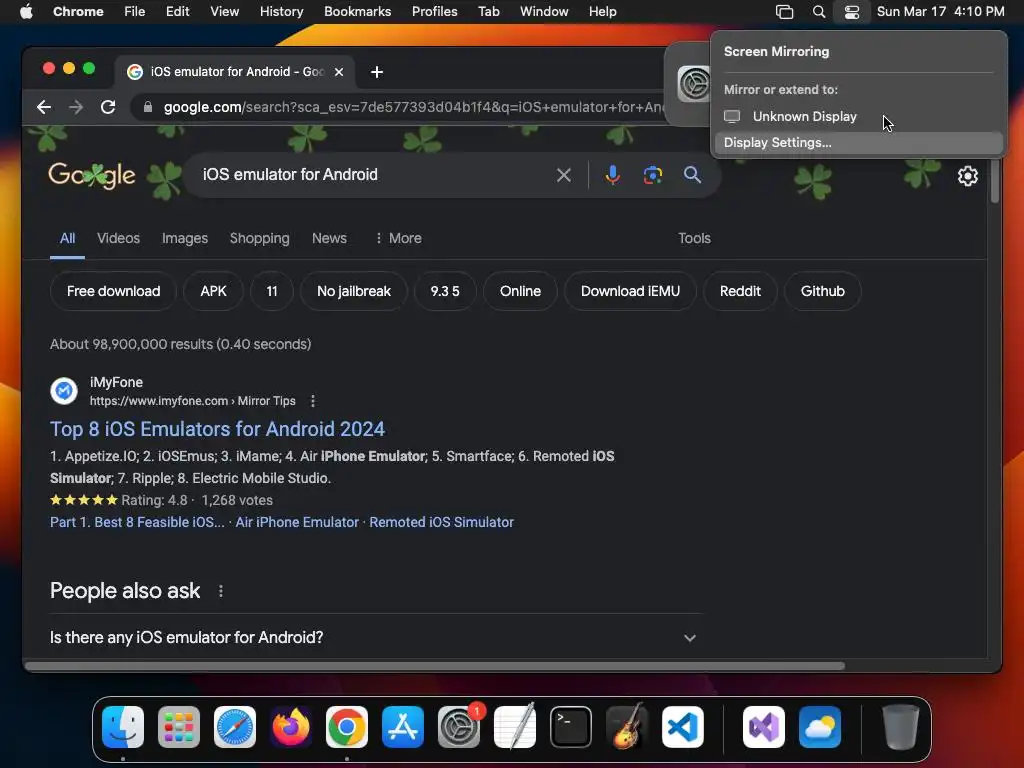The width and height of the screenshot is (1024, 768).
Task: Open Finder from the Dock
Action: point(123,727)
